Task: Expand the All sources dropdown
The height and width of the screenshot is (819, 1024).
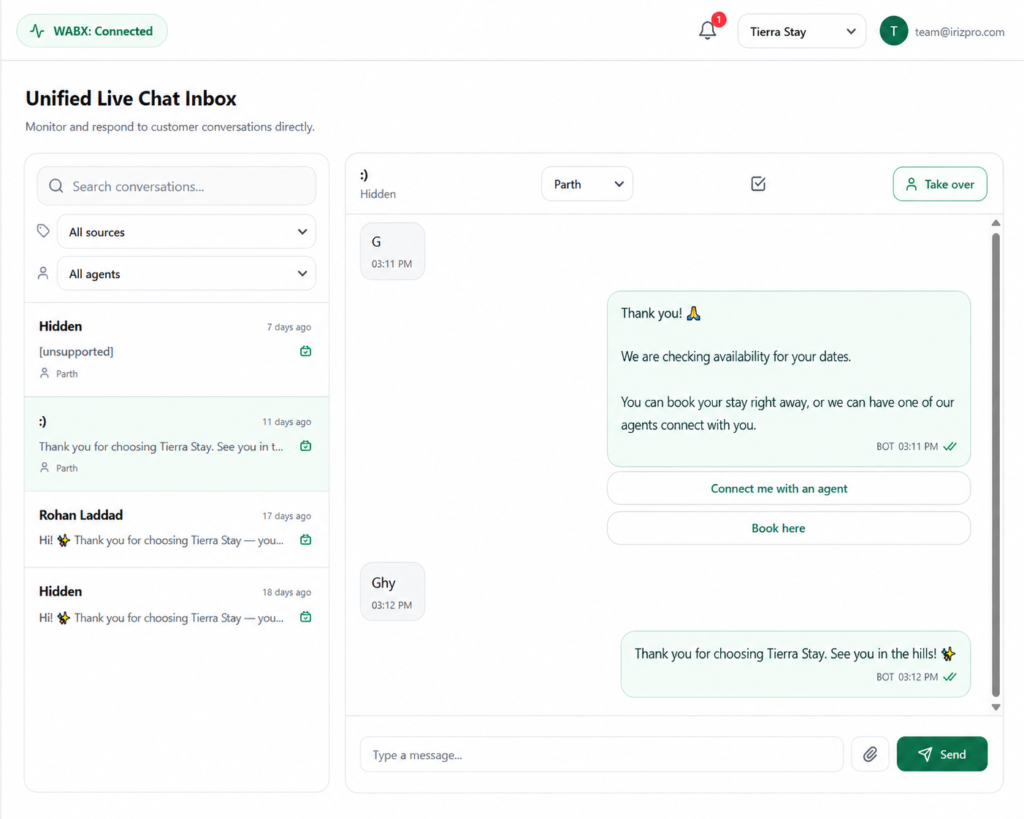Action: pos(186,232)
